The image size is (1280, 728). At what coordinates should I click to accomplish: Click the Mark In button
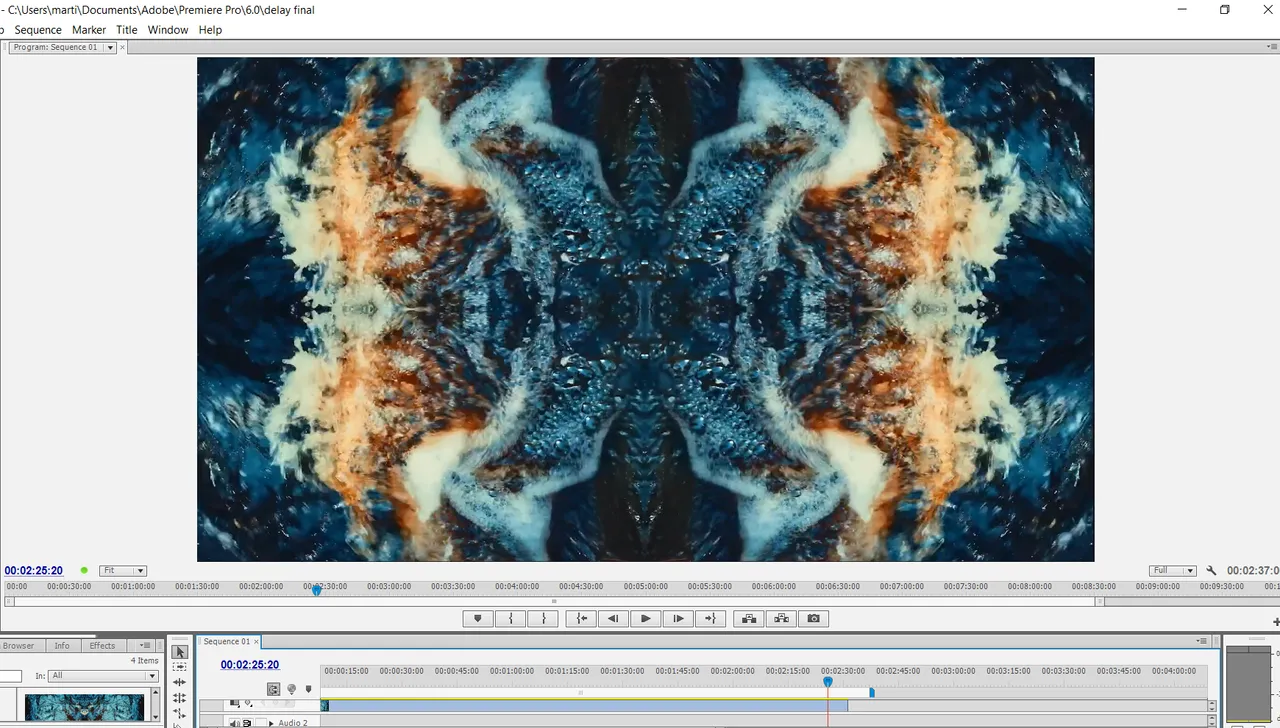[x=511, y=619]
